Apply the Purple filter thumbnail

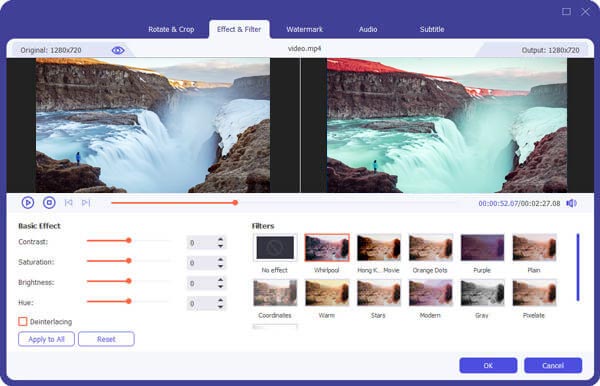(x=482, y=248)
